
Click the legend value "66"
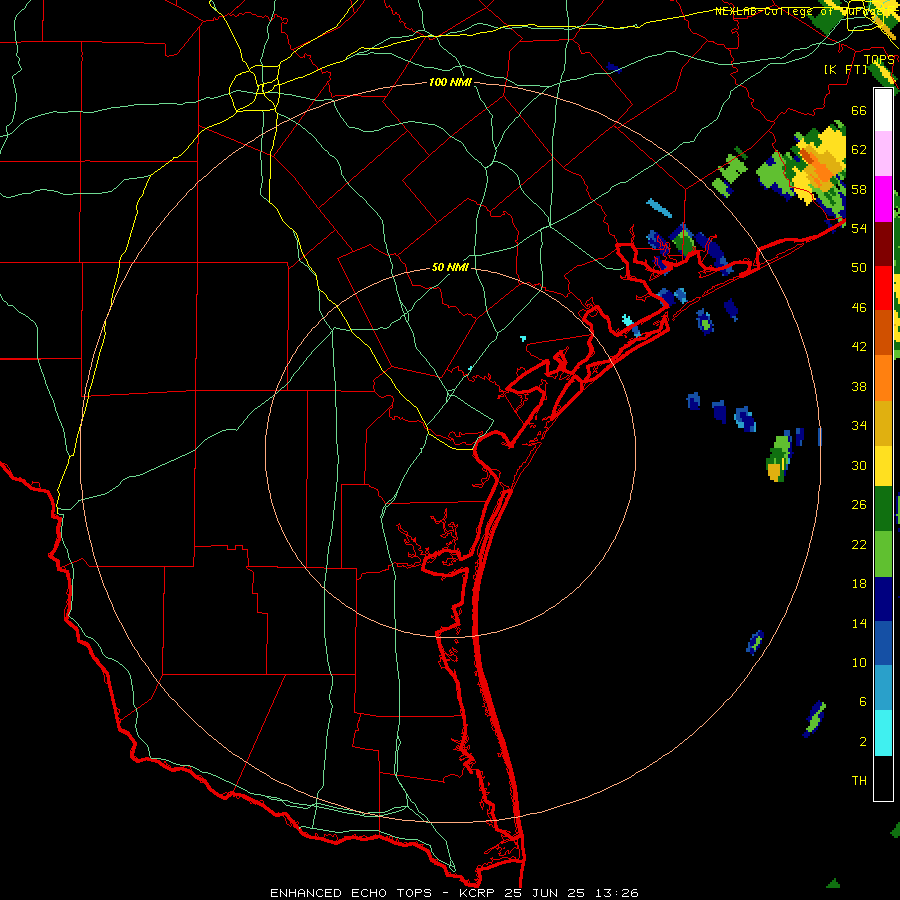point(859,110)
